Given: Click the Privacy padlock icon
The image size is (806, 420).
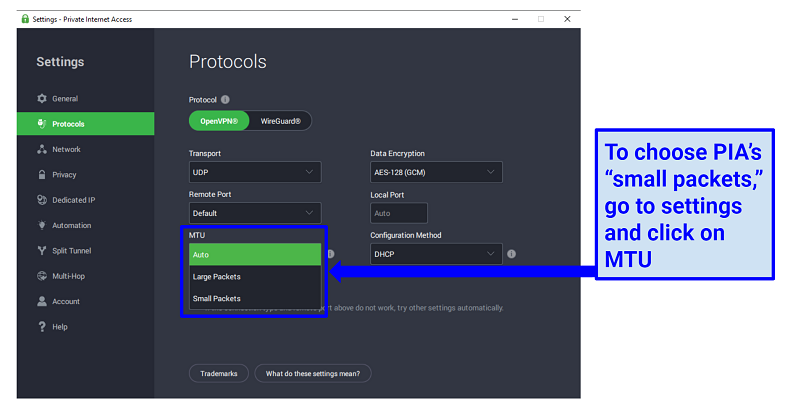Looking at the screenshot, I should coord(42,174).
